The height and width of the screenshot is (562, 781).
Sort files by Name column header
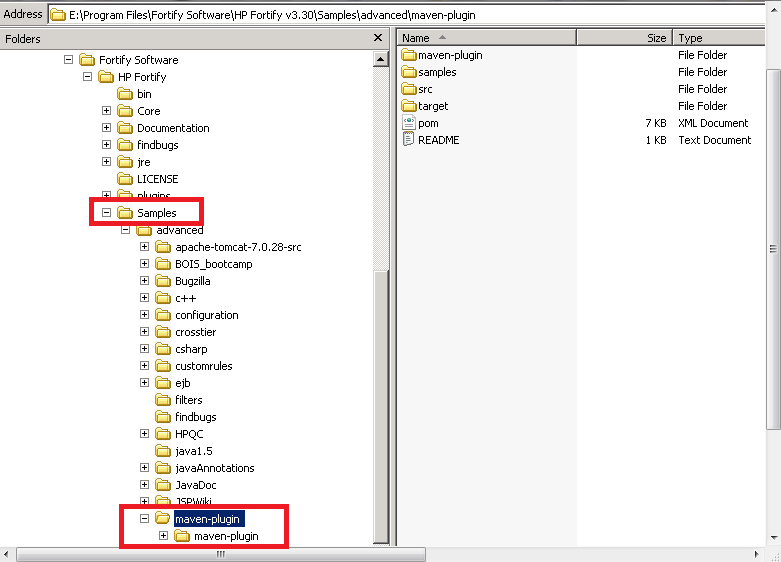tap(487, 38)
